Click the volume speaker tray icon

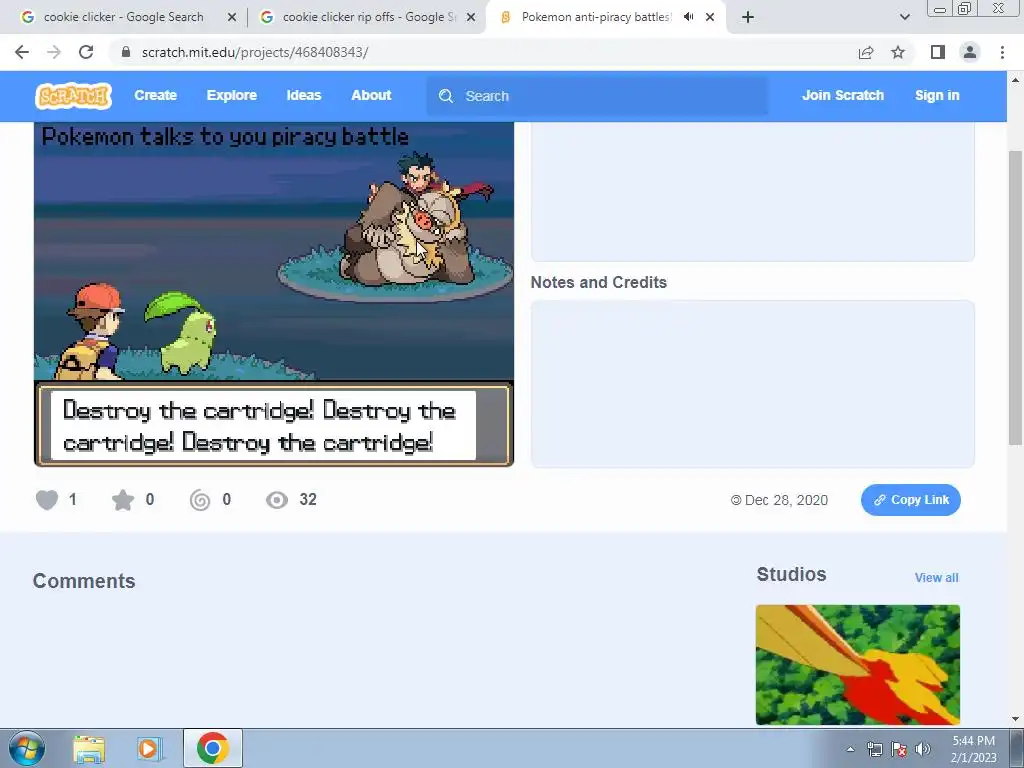pyautogui.click(x=923, y=749)
